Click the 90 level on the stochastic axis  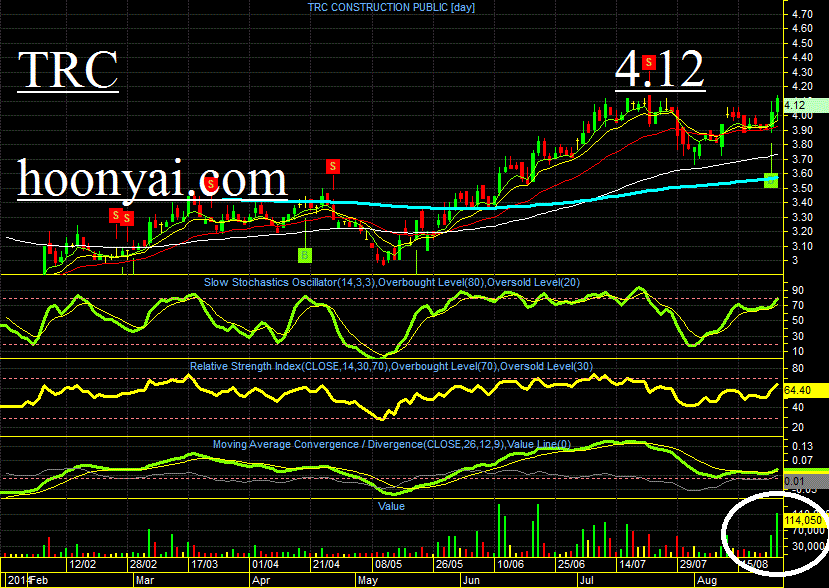point(798,290)
